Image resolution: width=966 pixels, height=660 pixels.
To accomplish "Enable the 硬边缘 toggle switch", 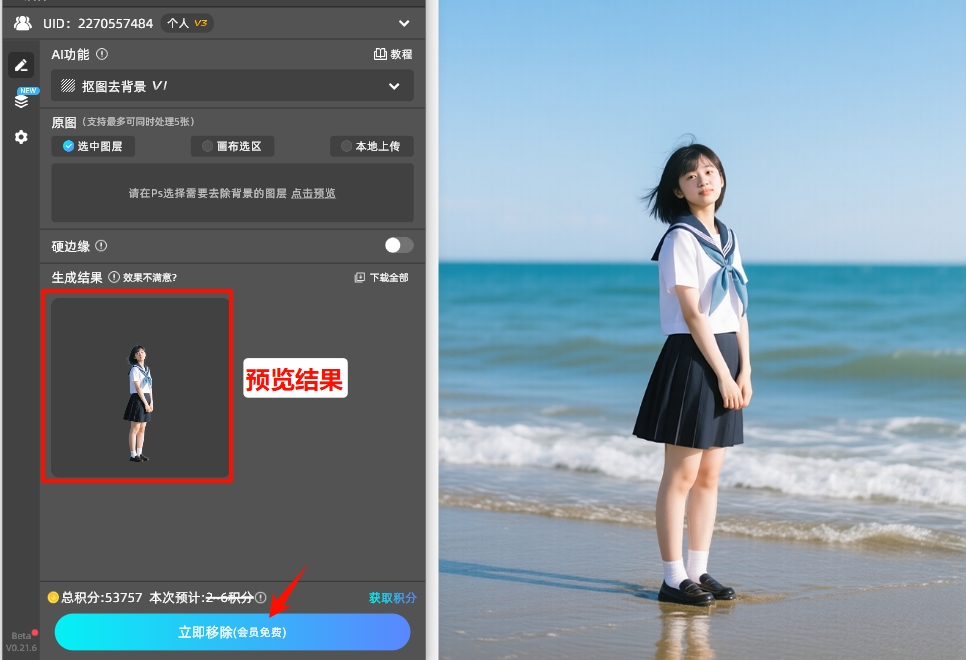I will click(396, 245).
